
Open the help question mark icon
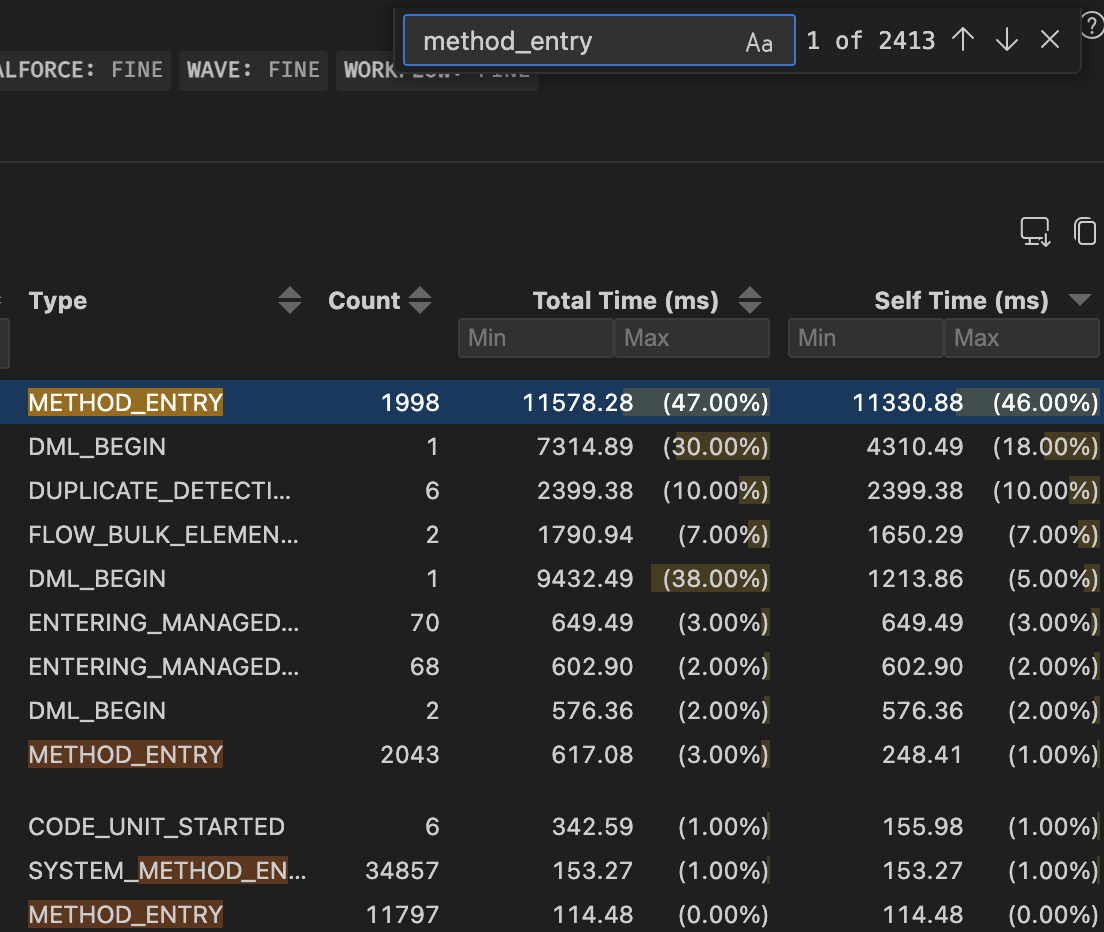click(1093, 27)
